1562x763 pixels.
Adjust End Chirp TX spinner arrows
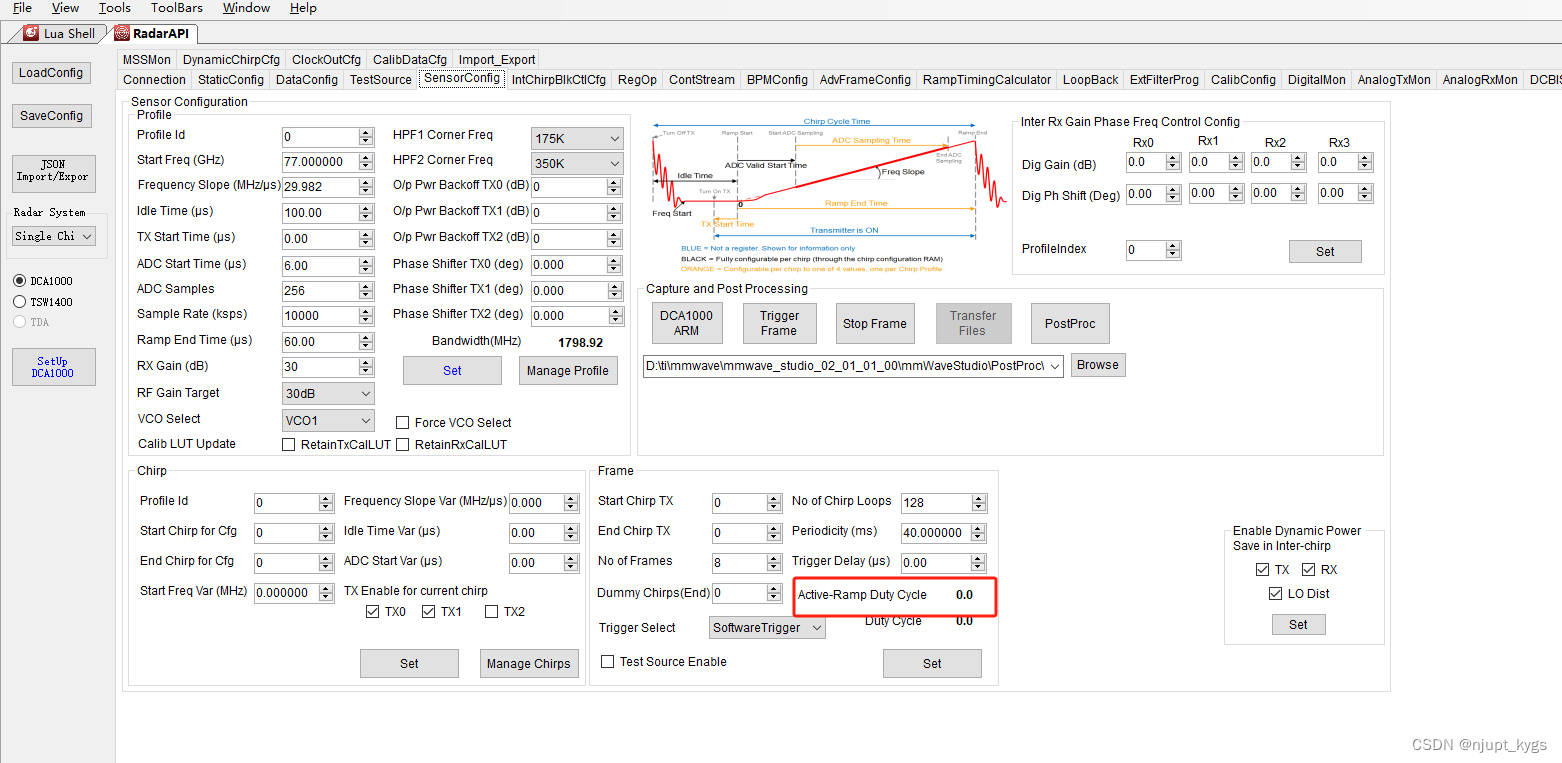click(774, 533)
